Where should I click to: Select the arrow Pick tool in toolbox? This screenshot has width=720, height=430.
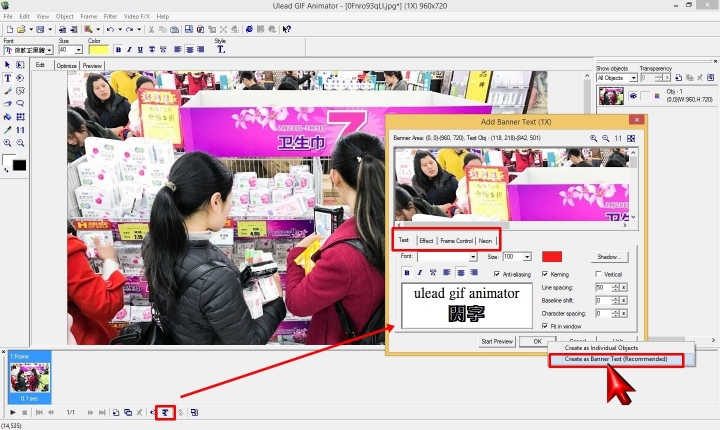pyautogui.click(x=7, y=65)
